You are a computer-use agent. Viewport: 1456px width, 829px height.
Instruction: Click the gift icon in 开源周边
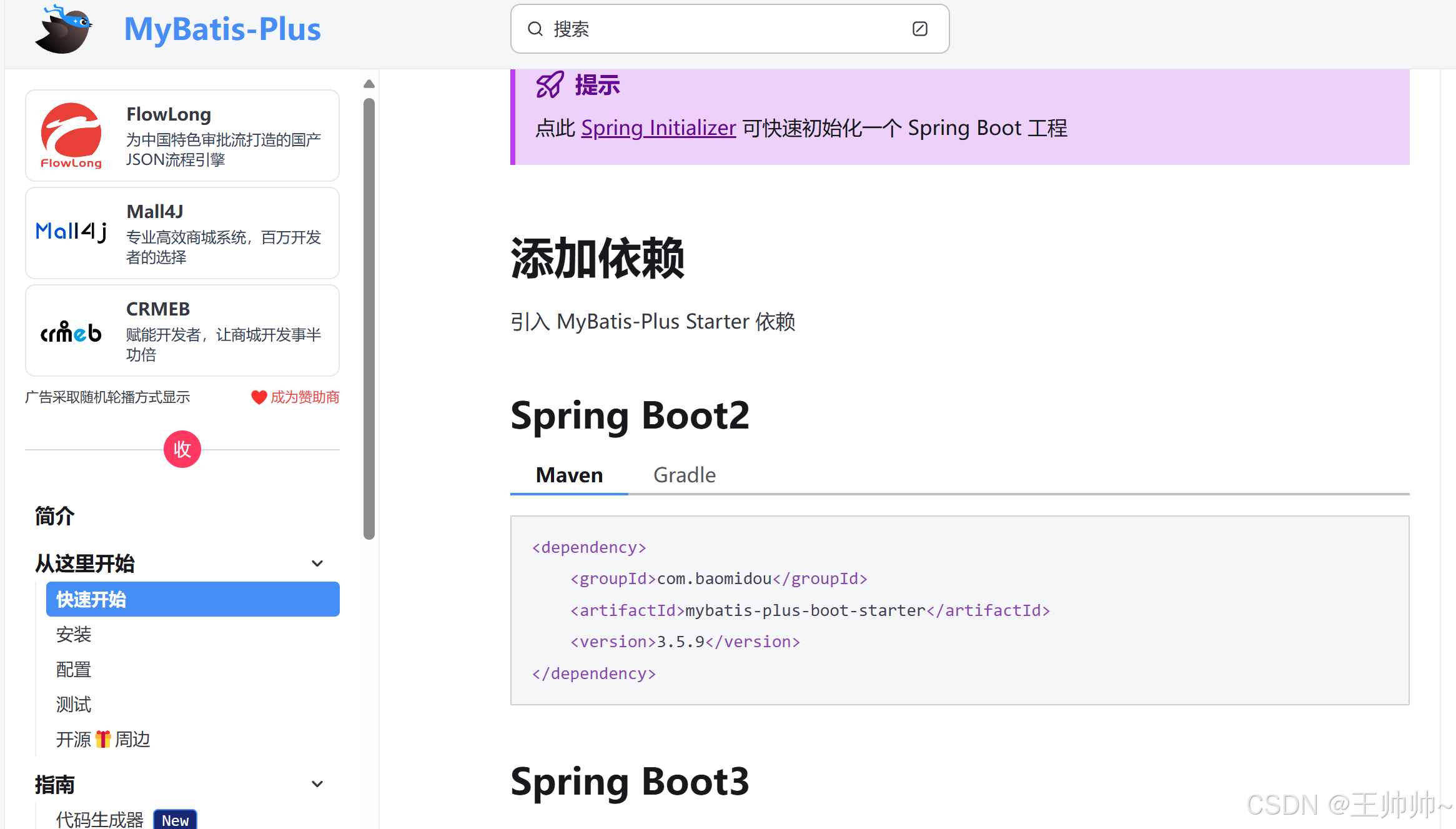pos(103,740)
